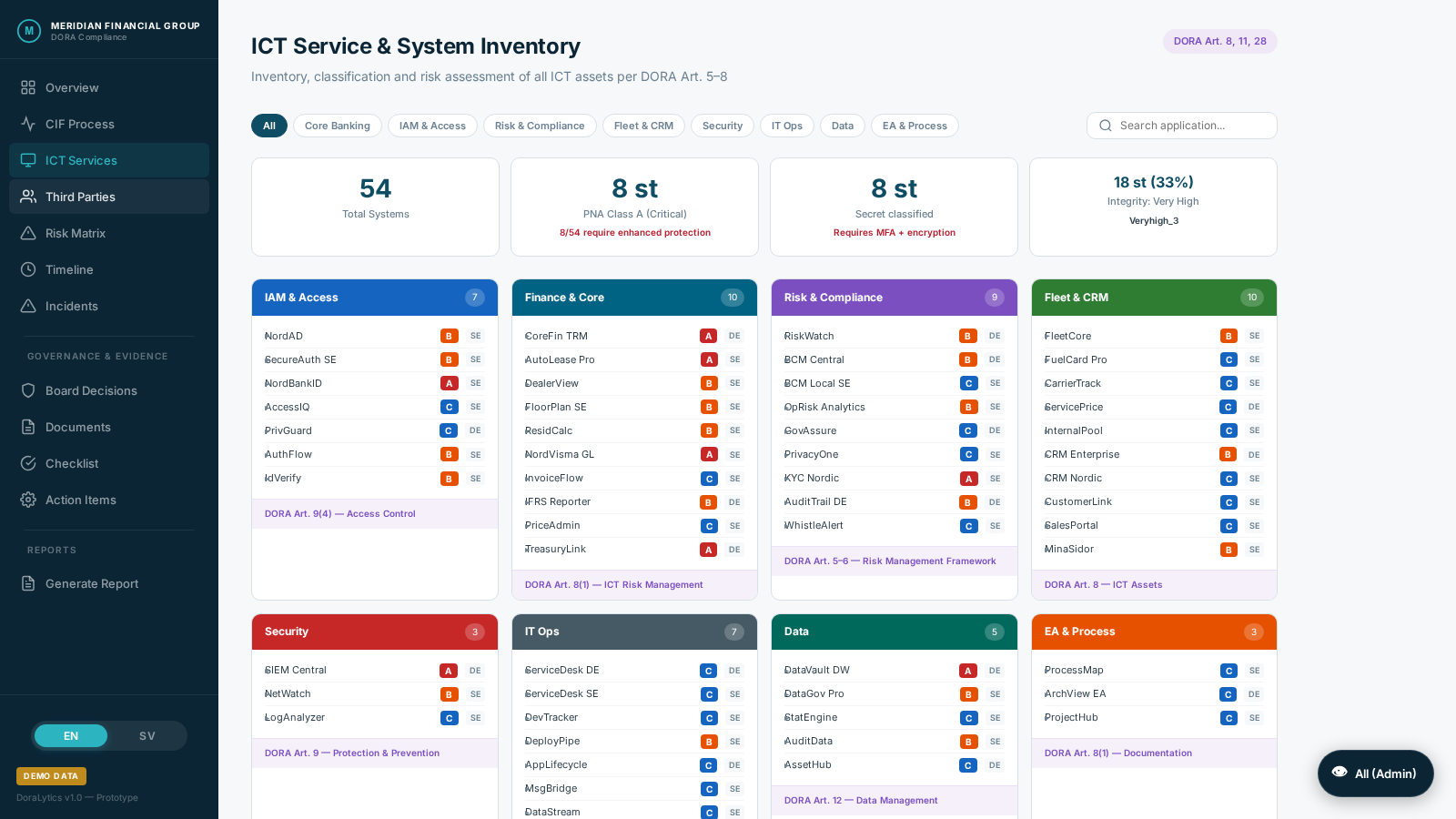The image size is (1456, 819).
Task: Click the DORA Art. 8, 11, 28 badge
Action: (x=1219, y=41)
